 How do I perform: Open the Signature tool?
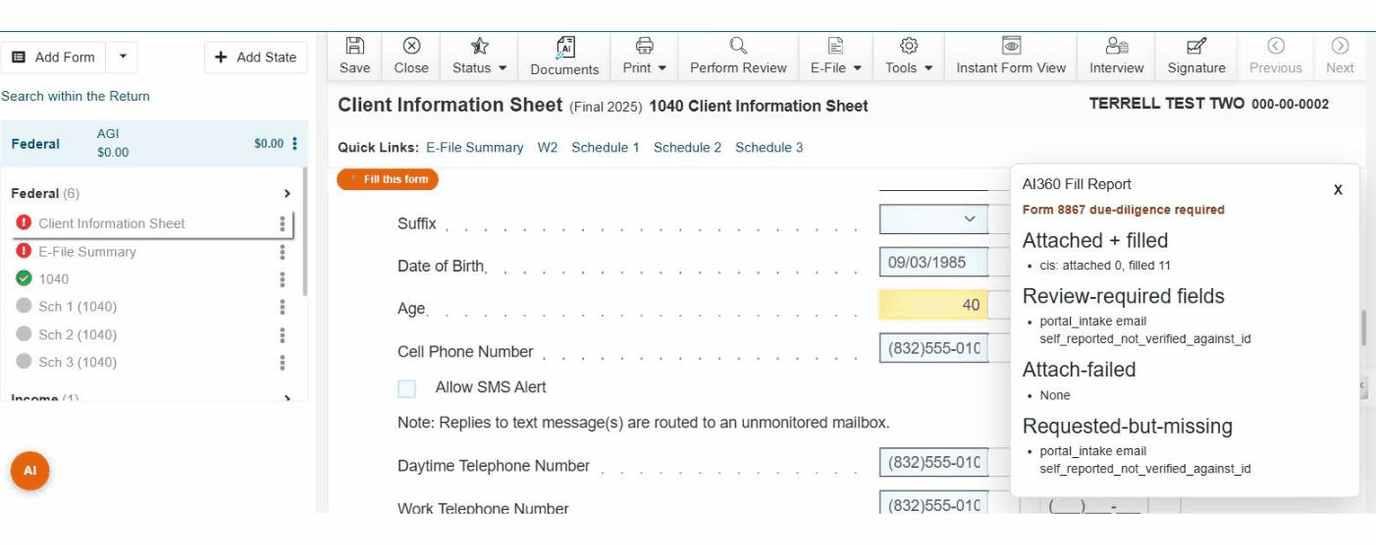(1196, 56)
